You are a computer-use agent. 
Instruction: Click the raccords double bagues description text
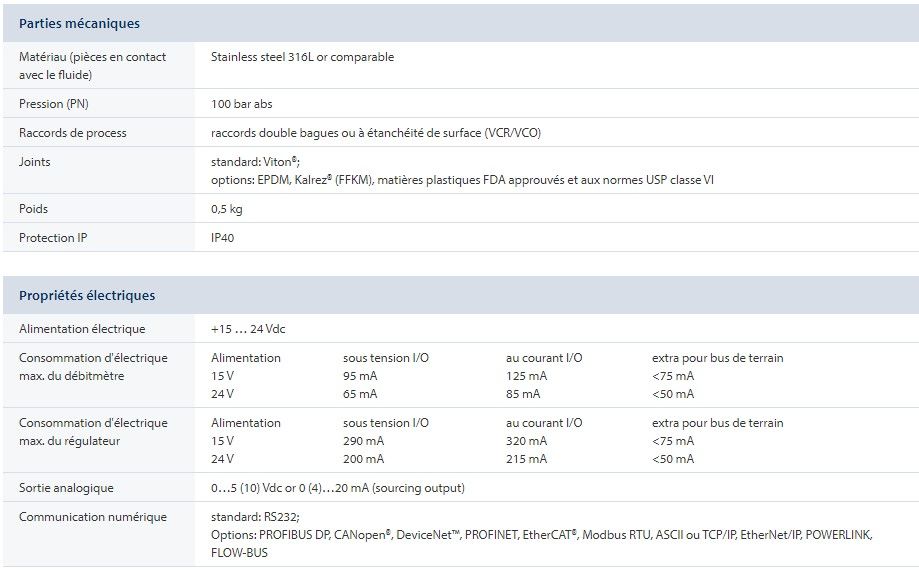[375, 133]
